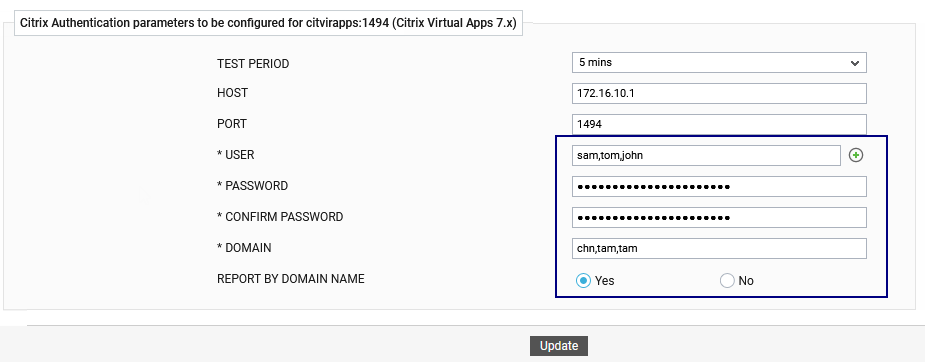Focus the PASSWORD input field
925x362 pixels.
(x=719, y=186)
